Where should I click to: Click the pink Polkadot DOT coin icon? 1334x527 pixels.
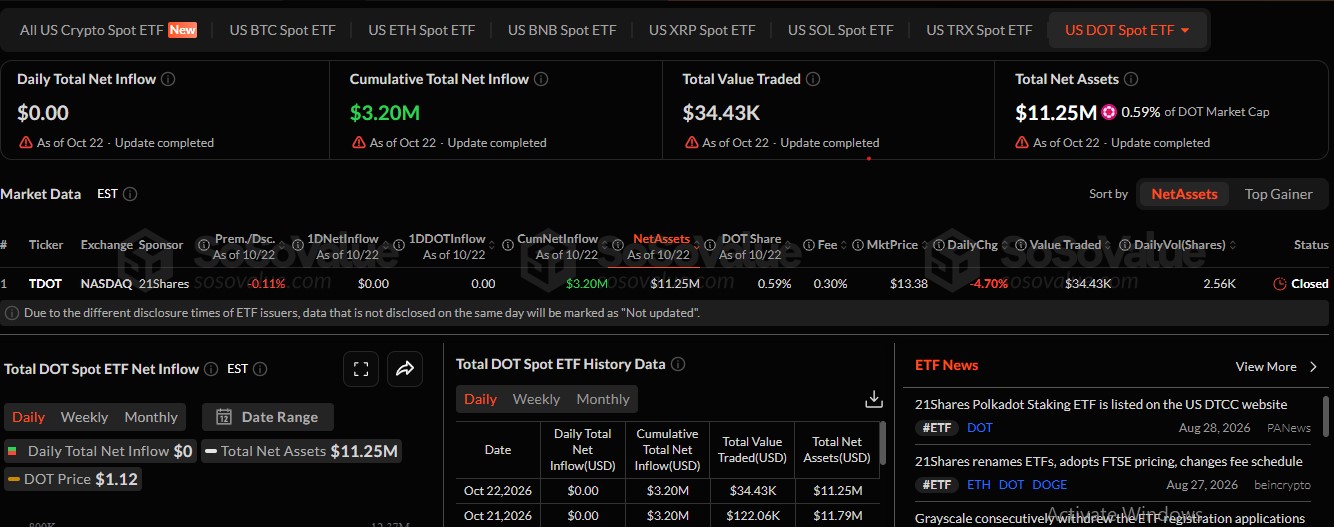coord(1109,112)
